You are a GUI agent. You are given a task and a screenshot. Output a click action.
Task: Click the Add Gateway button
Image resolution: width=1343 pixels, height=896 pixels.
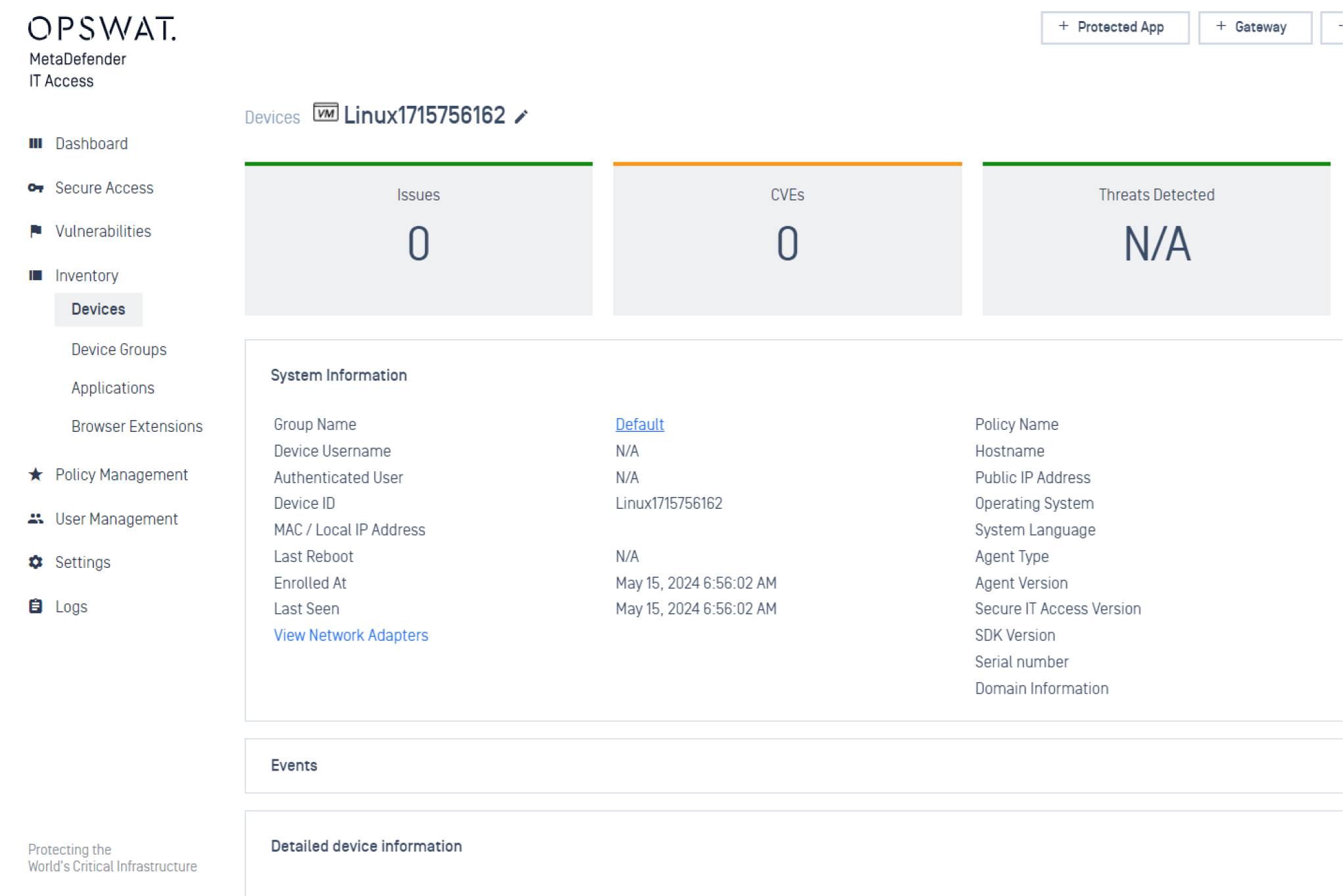1254,28
